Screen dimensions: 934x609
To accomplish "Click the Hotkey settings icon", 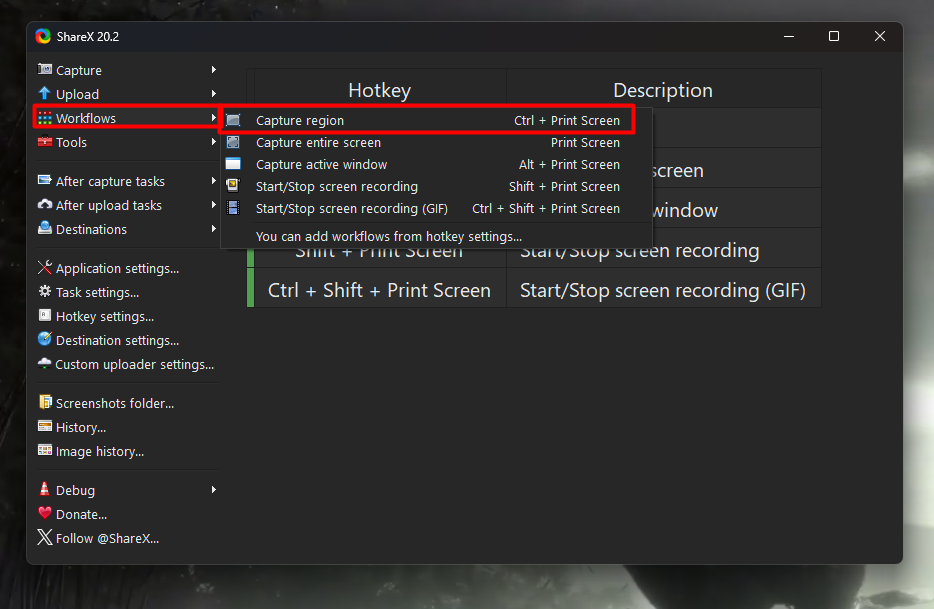I will pyautogui.click(x=45, y=315).
